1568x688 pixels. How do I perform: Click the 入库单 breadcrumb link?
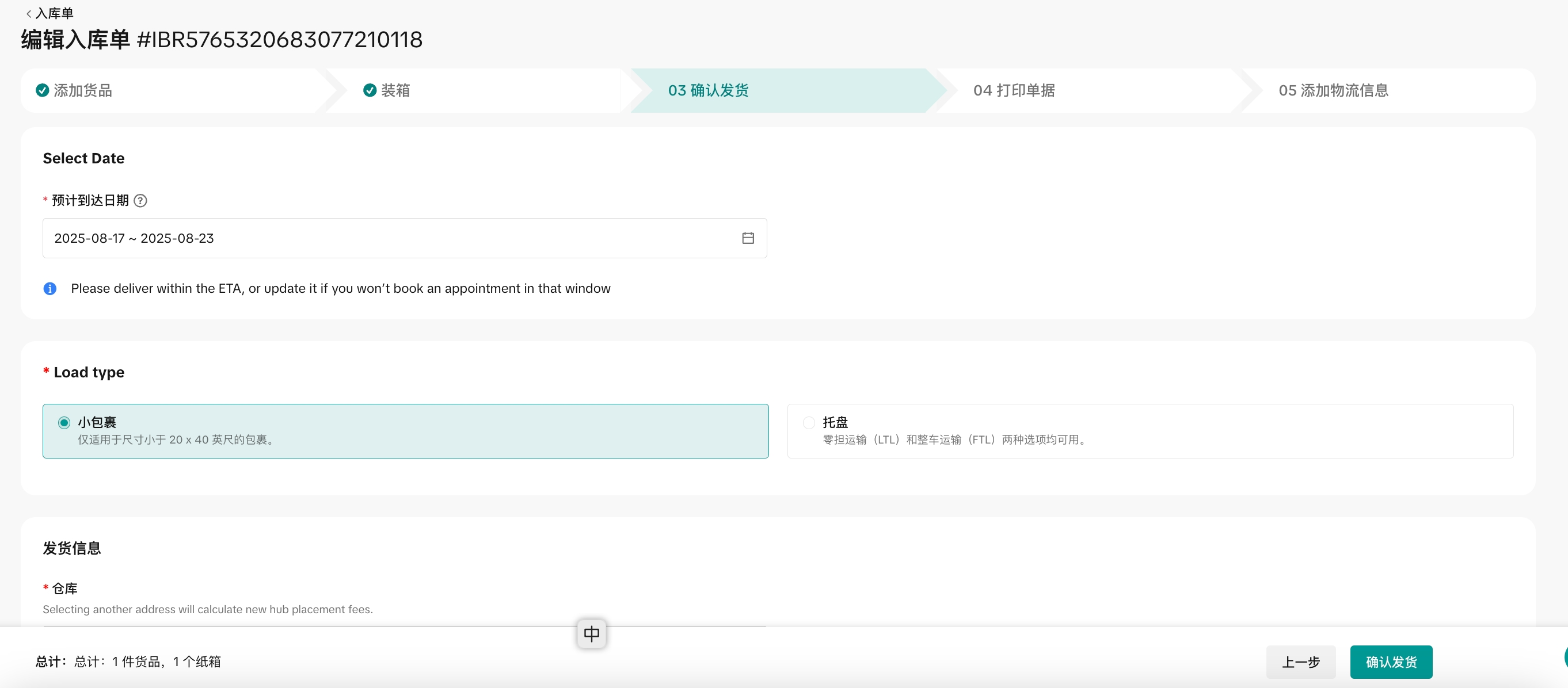(54, 13)
